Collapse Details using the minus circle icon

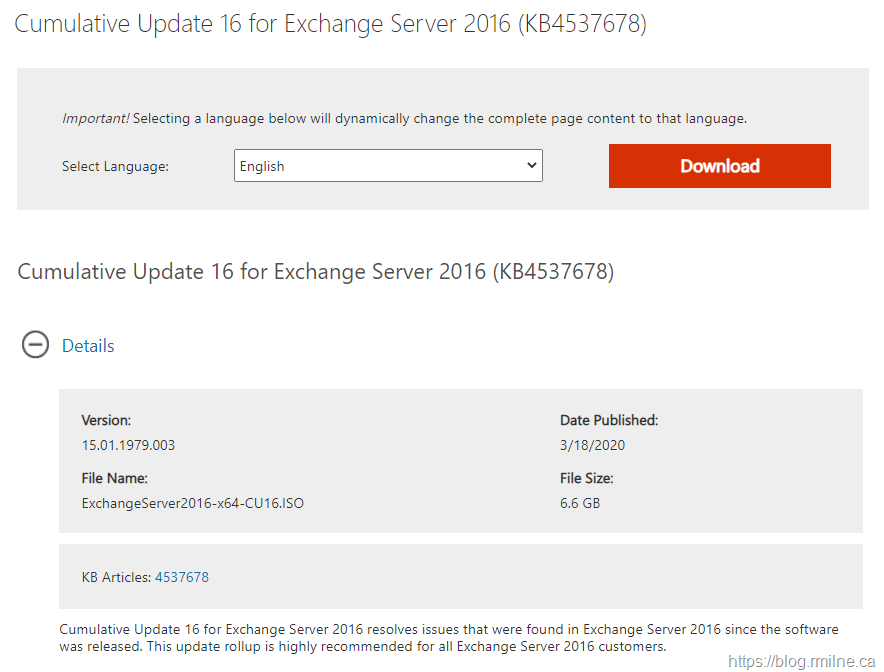[35, 346]
